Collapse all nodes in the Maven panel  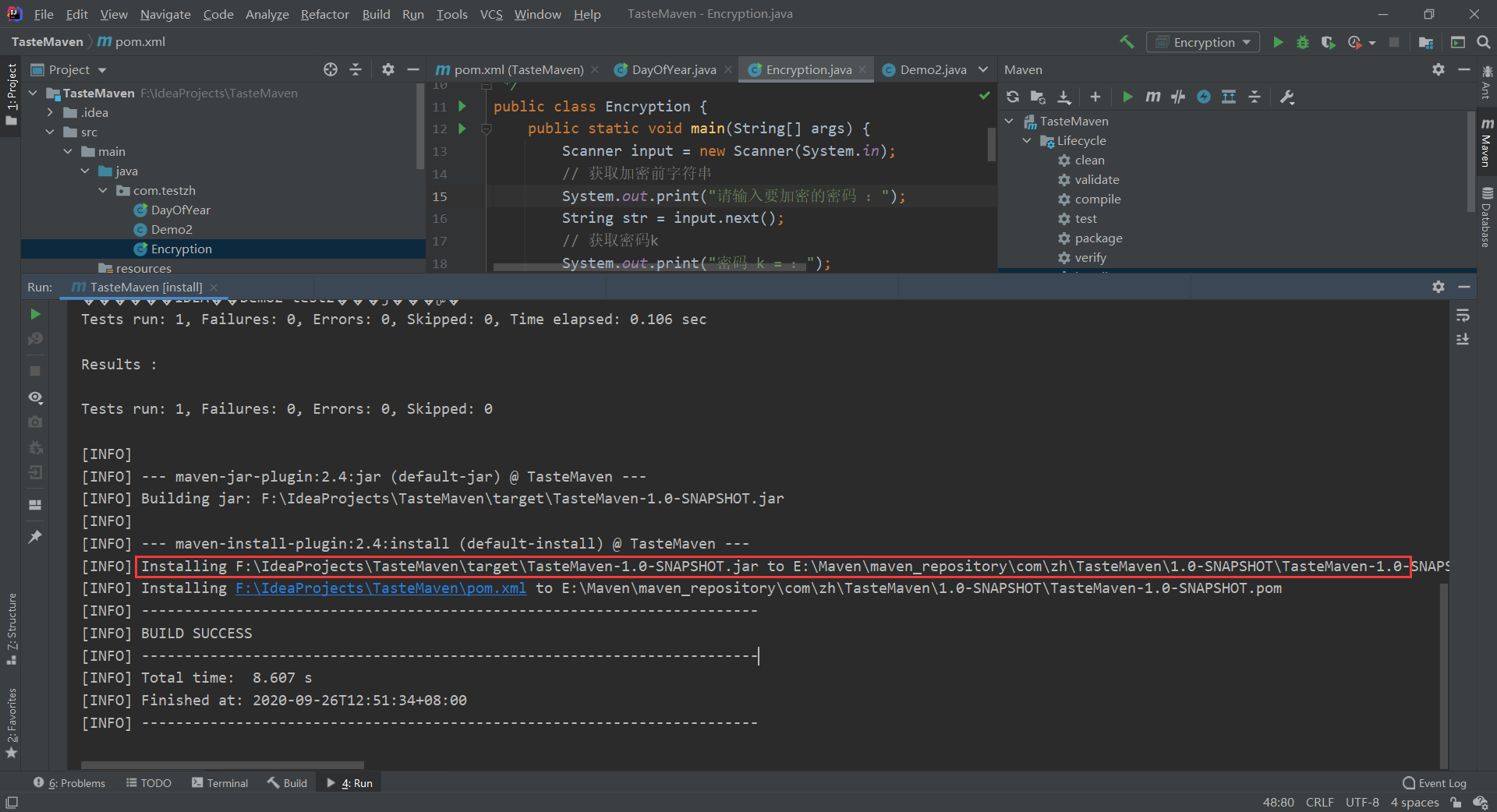[1255, 97]
